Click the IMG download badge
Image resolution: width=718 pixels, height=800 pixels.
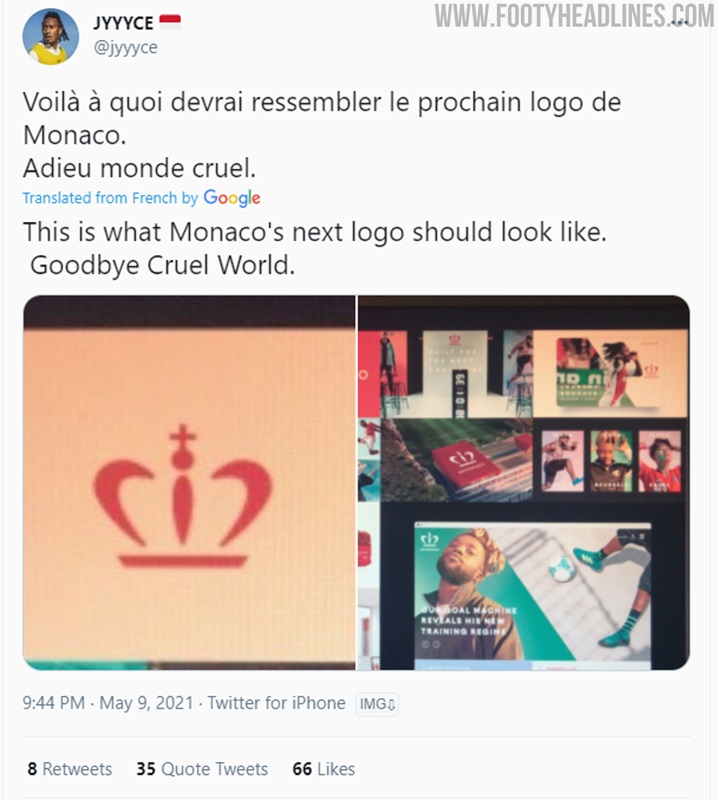coord(377,704)
